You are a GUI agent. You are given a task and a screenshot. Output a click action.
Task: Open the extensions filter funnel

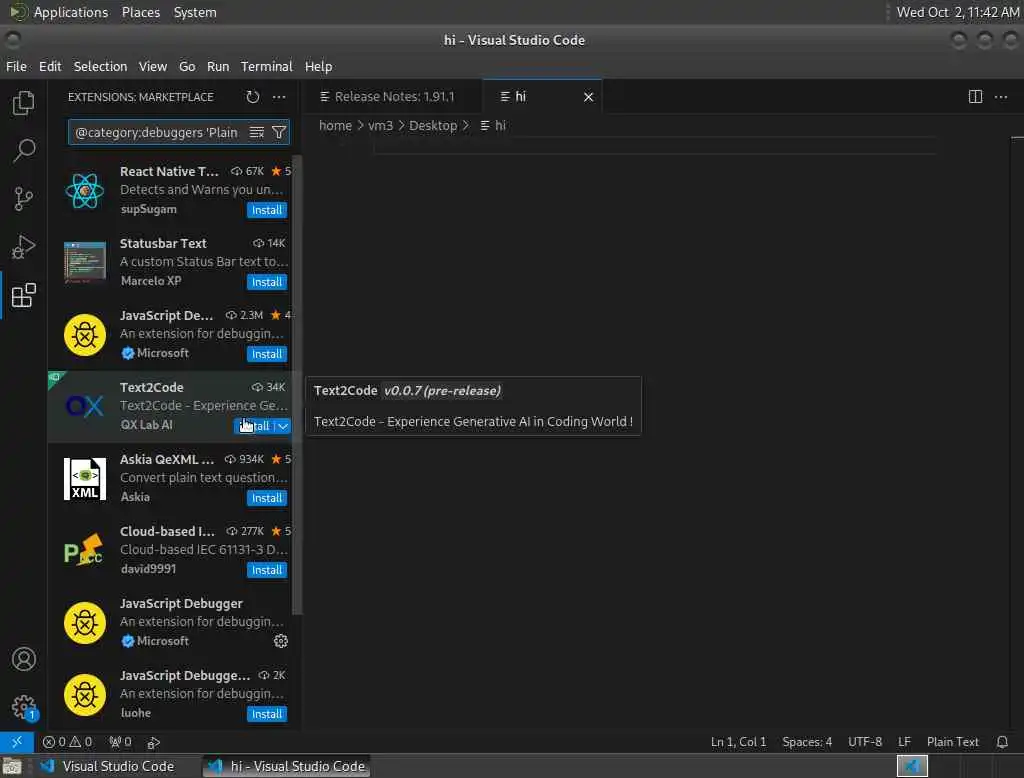(x=279, y=133)
